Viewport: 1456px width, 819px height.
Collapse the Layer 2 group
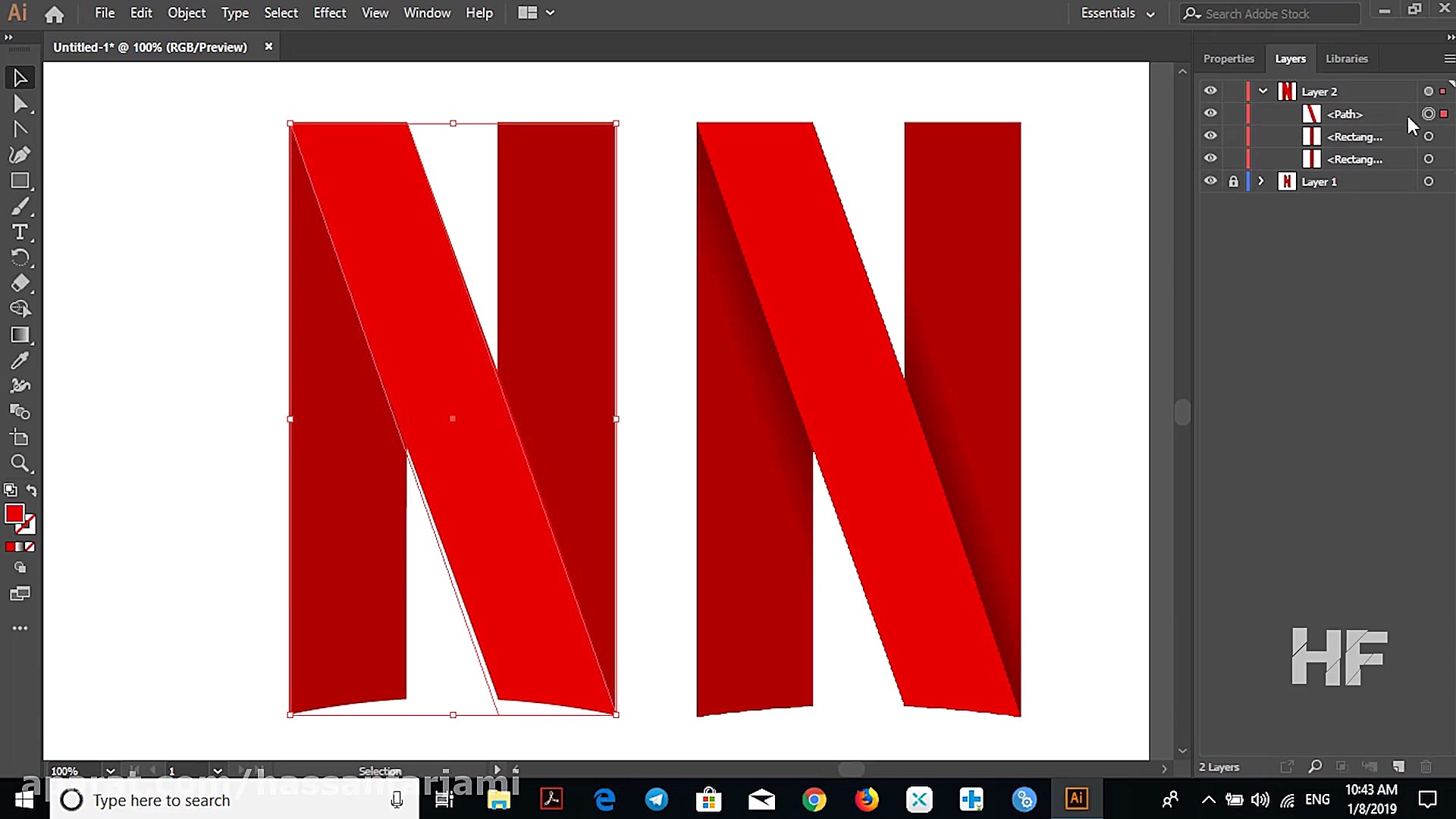pyautogui.click(x=1263, y=91)
